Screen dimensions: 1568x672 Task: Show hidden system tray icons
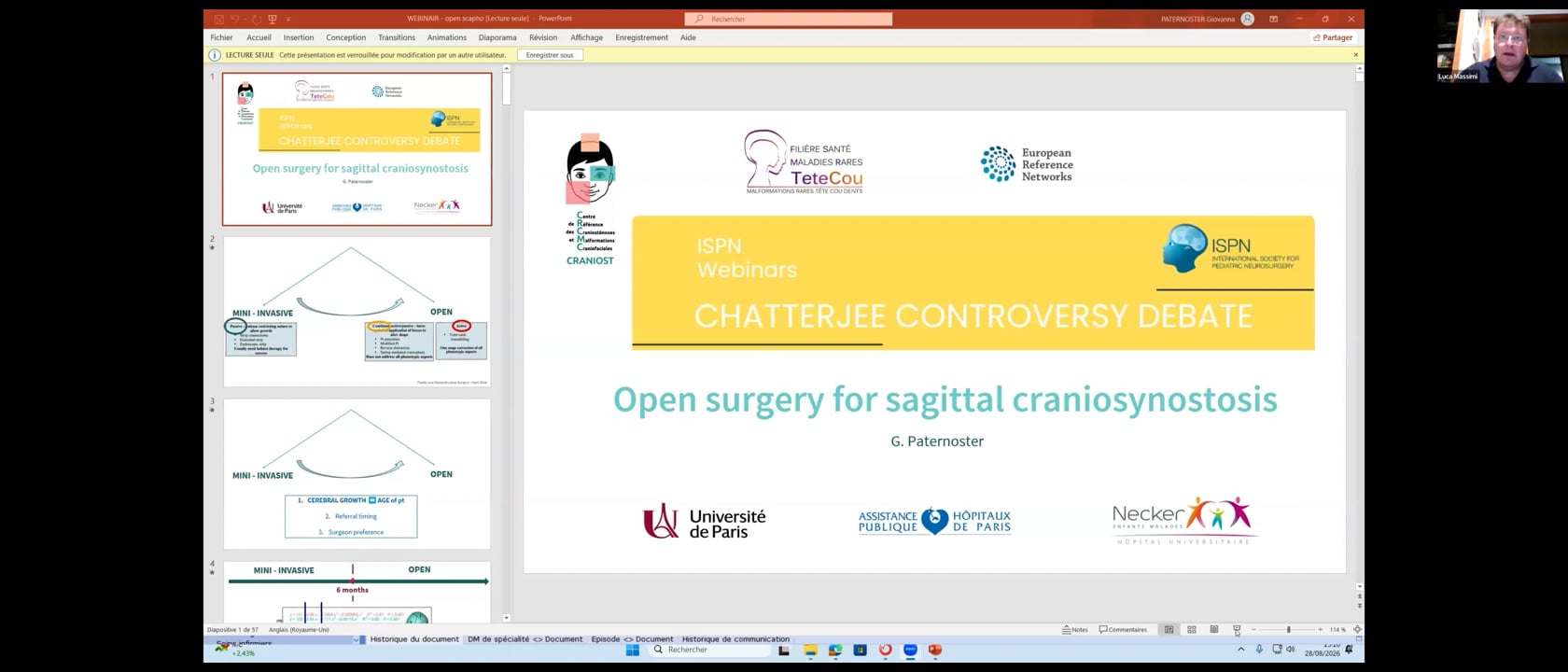point(1240,650)
